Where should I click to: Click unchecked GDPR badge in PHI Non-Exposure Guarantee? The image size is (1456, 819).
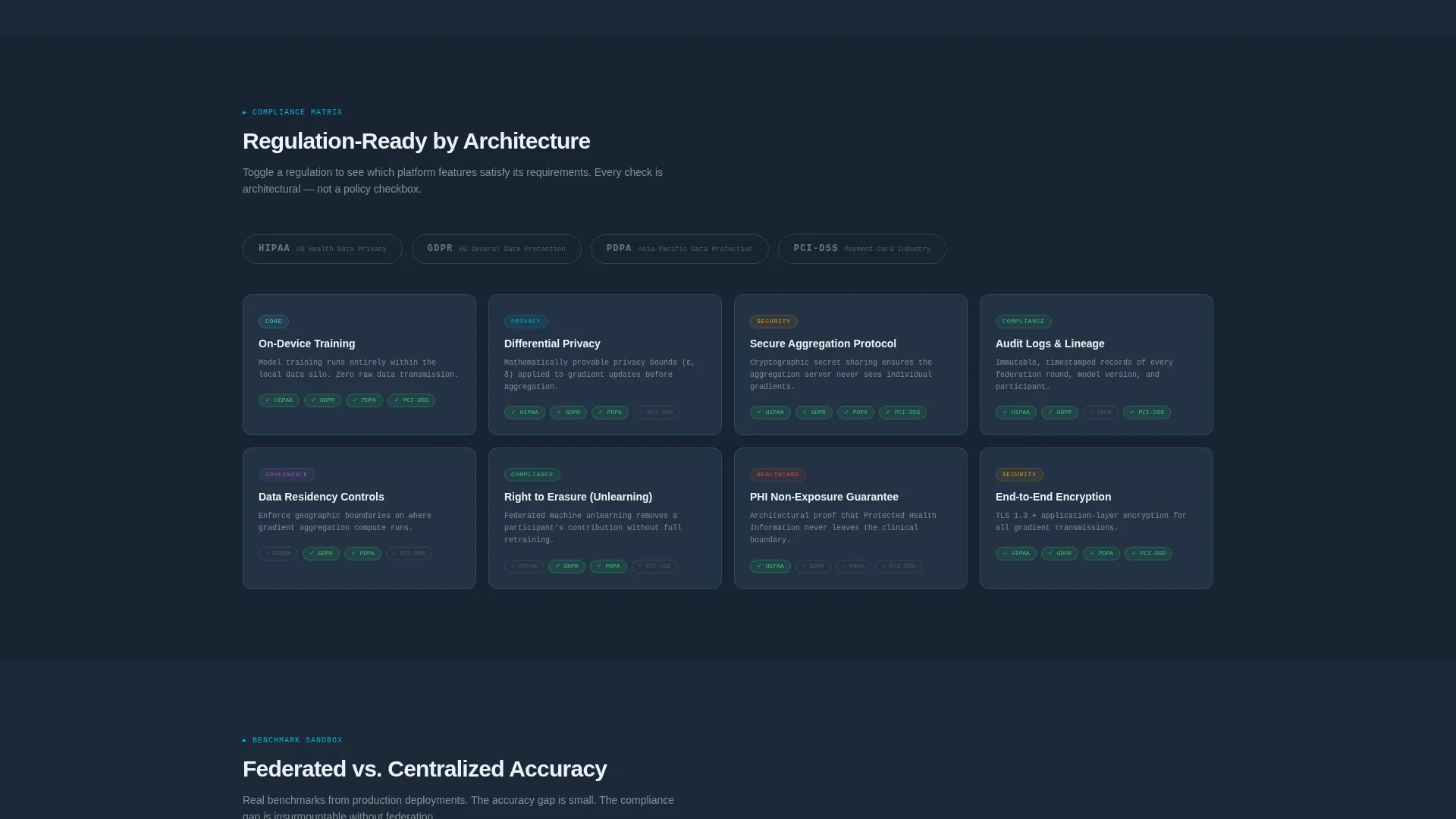[x=813, y=566]
